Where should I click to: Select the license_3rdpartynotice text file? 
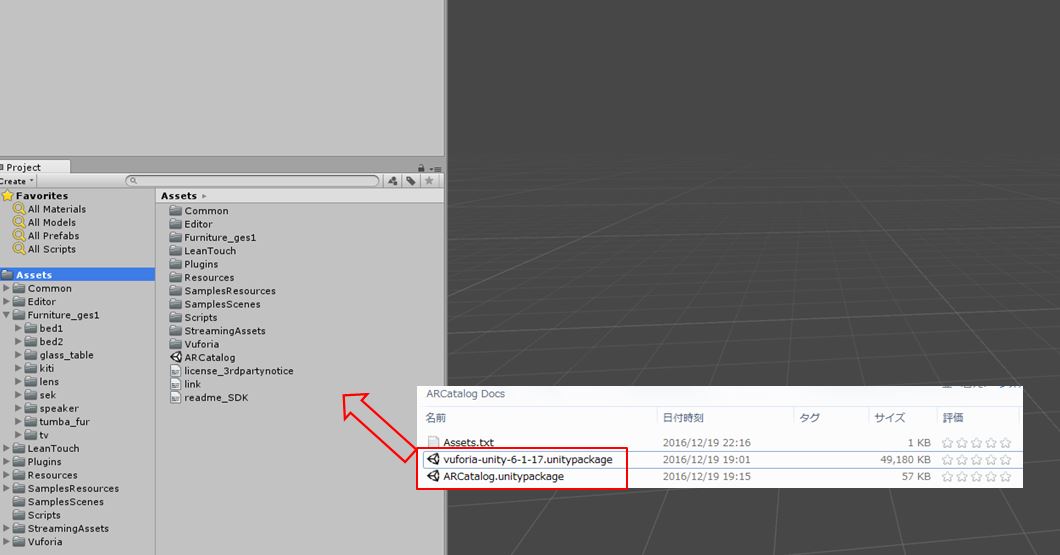click(232, 370)
